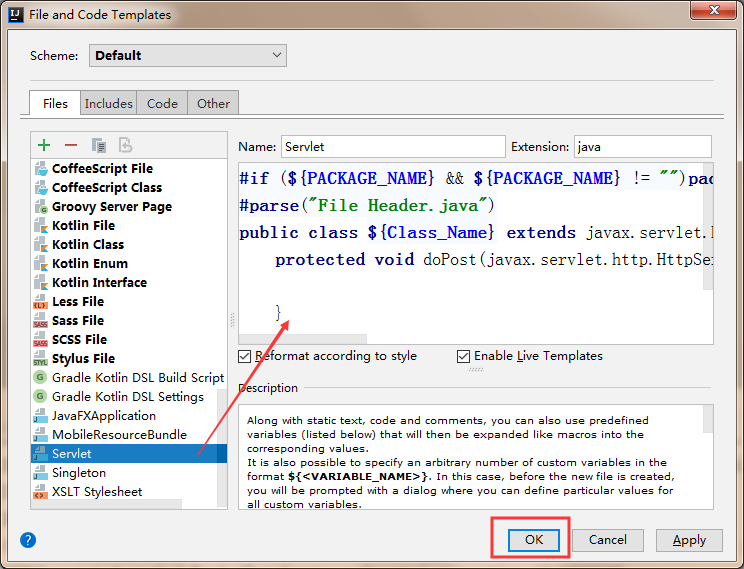Select the Stylus File label
The height and width of the screenshot is (569, 744).
coord(84,358)
